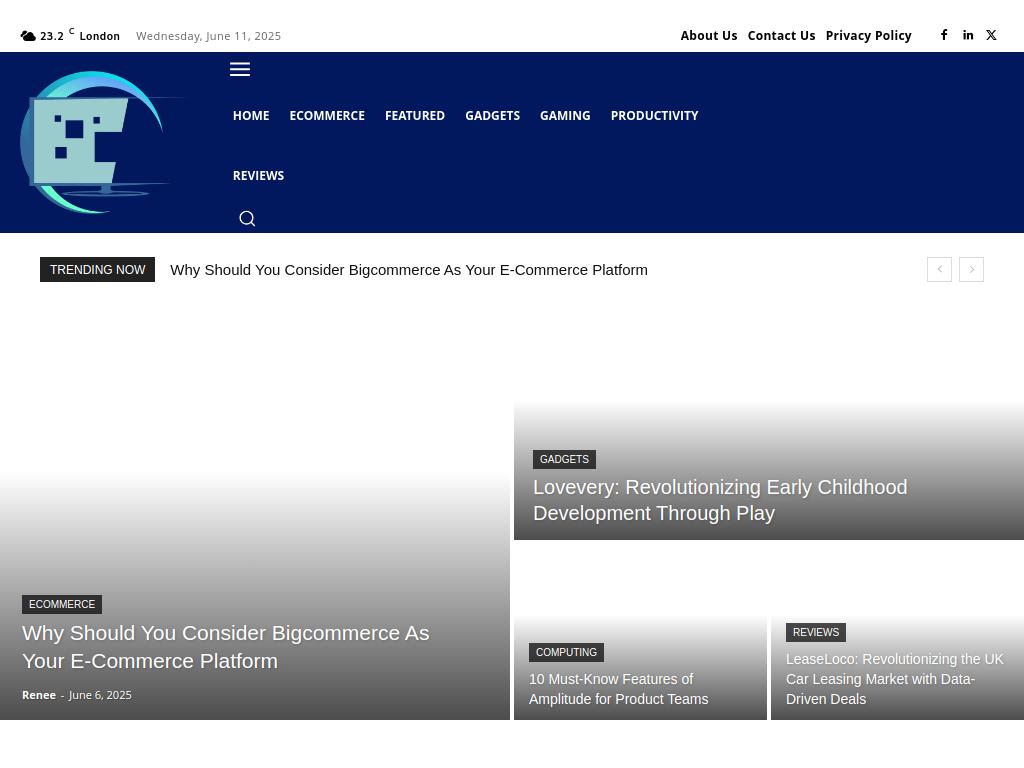Open author Renee's profile link
Viewport: 1024px width, 768px height.
click(x=39, y=695)
